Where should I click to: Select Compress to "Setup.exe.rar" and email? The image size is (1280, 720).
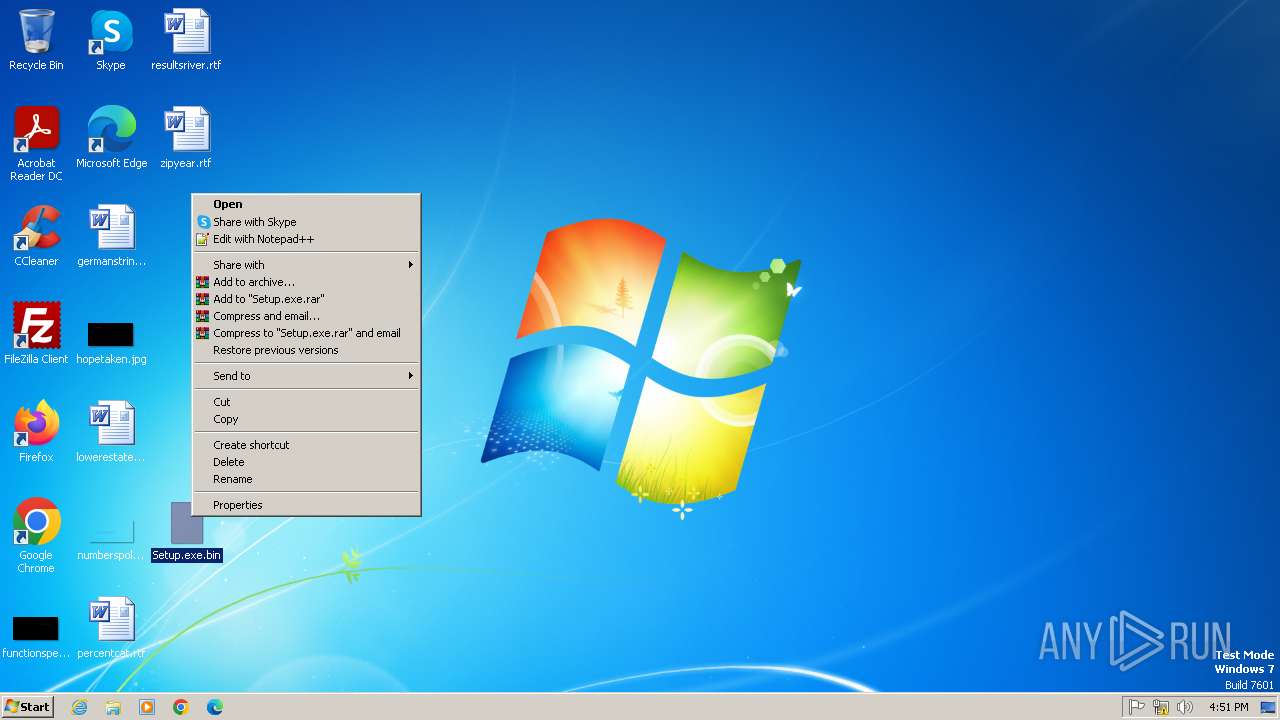[306, 333]
